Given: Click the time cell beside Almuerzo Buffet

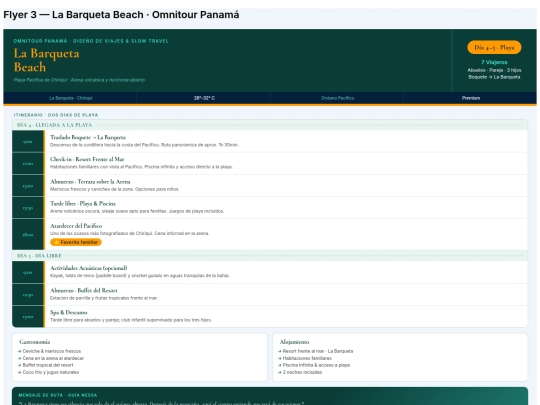Looking at the screenshot, I should (28, 295).
